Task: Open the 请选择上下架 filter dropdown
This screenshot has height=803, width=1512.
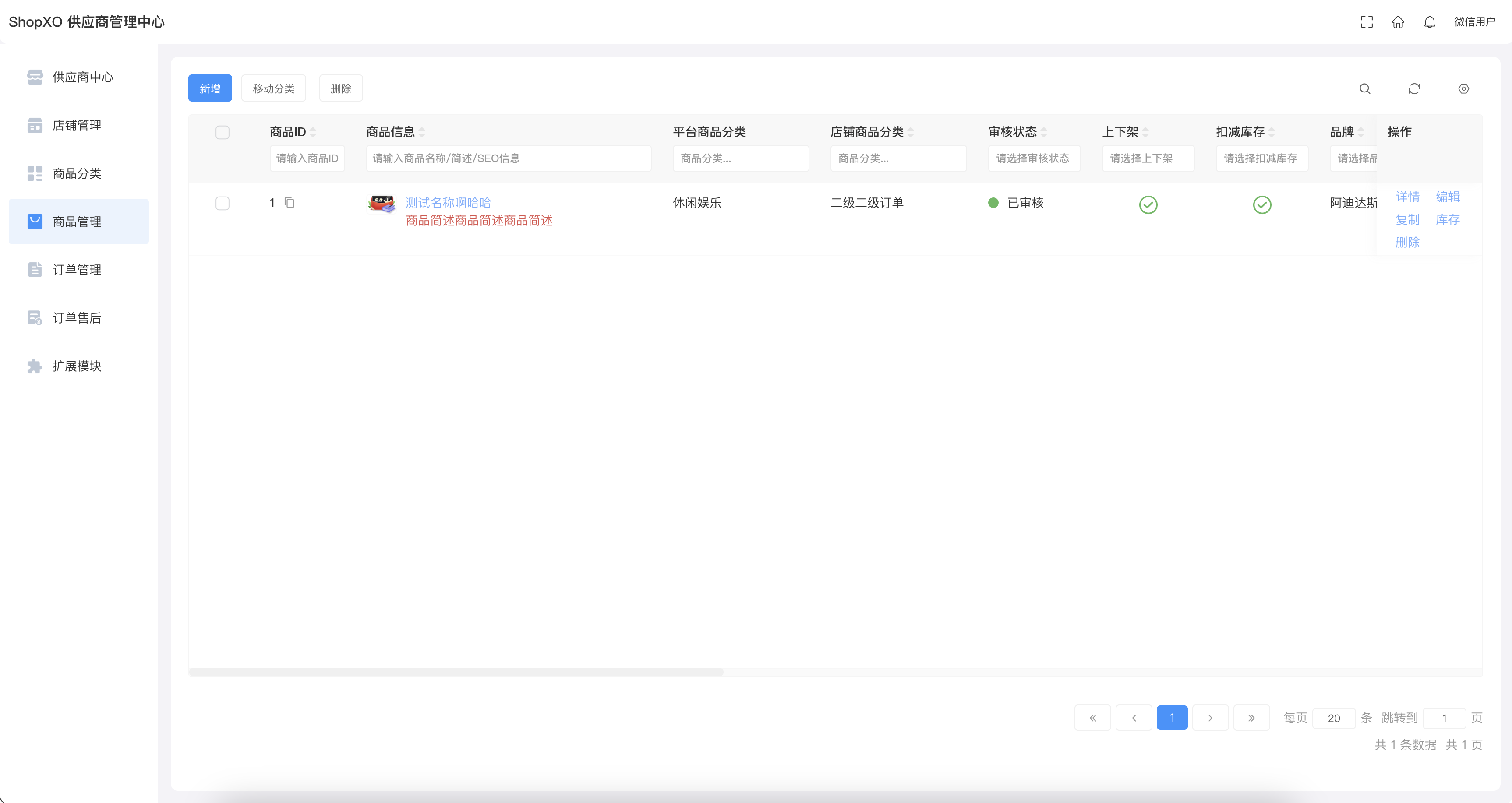Action: [x=1148, y=158]
